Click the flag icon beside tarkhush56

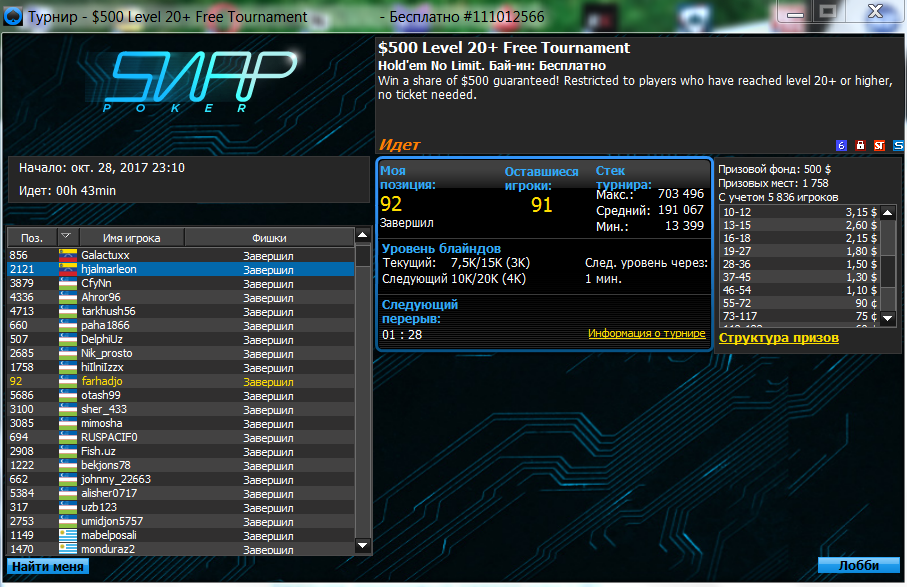click(68, 311)
